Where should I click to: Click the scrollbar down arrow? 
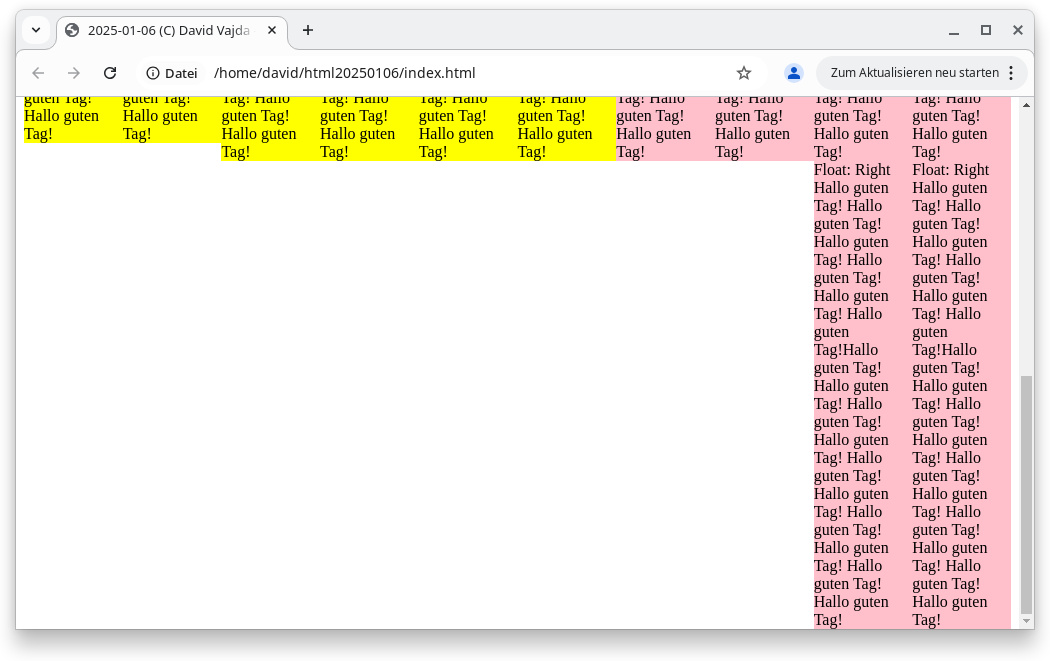(x=1025, y=621)
